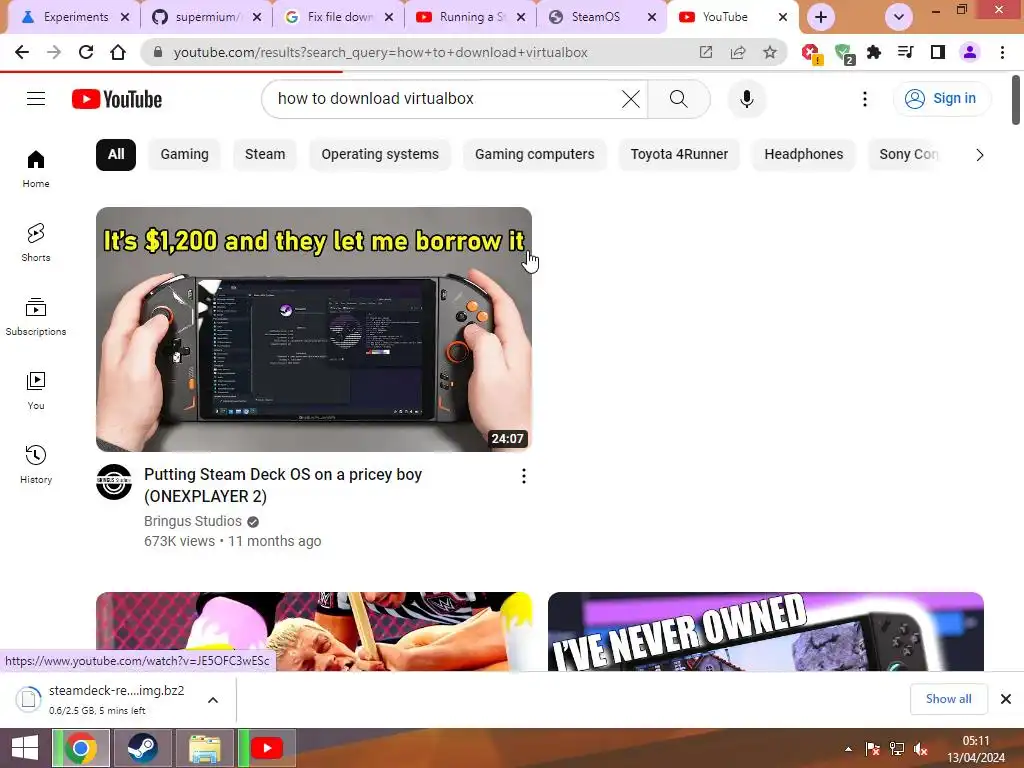Switch to the Fix file down Google tab
This screenshot has height=768, width=1024.
click(340, 17)
